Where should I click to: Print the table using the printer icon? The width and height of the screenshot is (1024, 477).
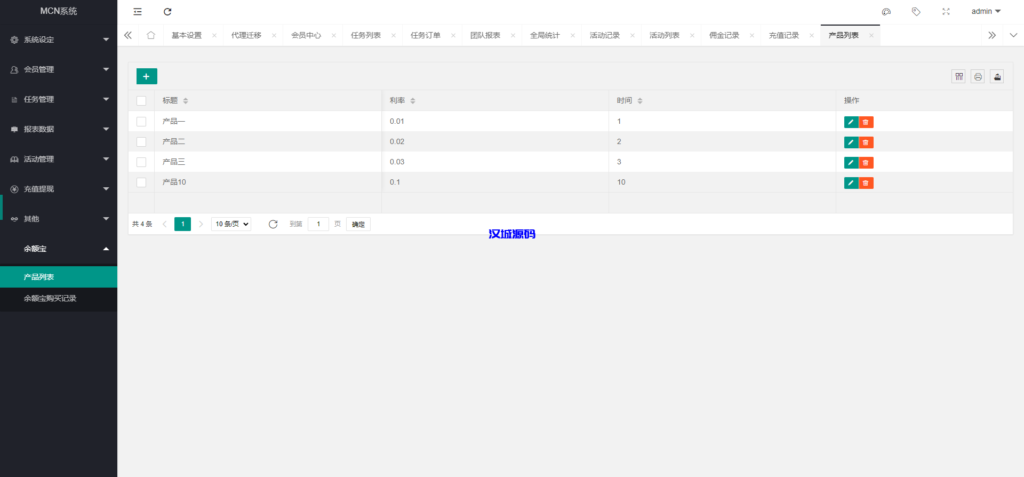977,76
